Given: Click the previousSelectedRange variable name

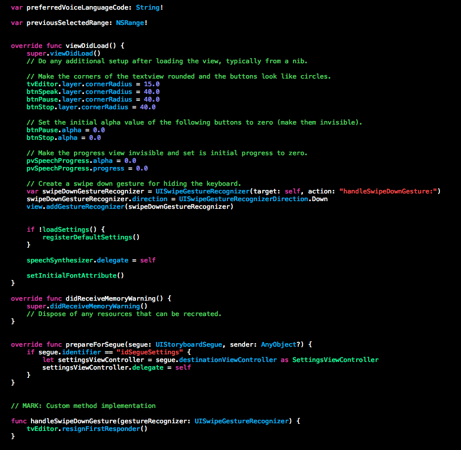Looking at the screenshot, I should 69,23.
